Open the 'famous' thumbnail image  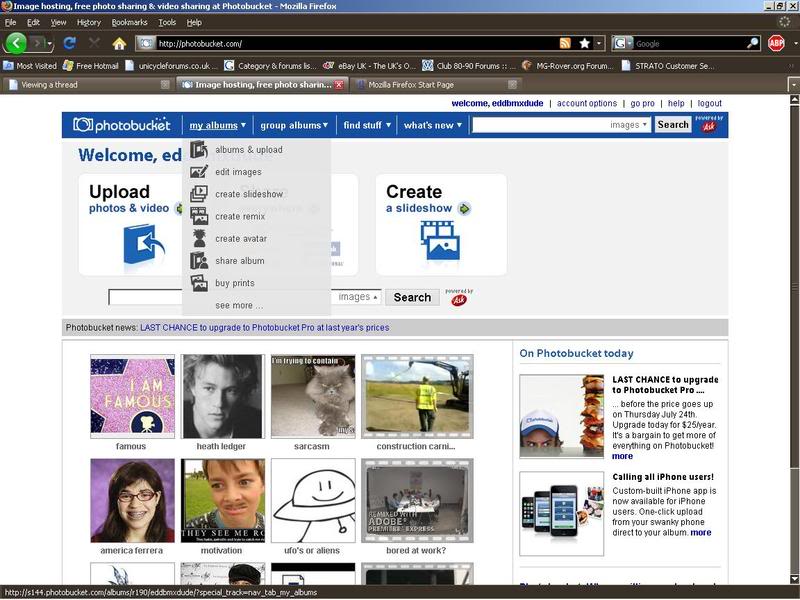tap(132, 396)
